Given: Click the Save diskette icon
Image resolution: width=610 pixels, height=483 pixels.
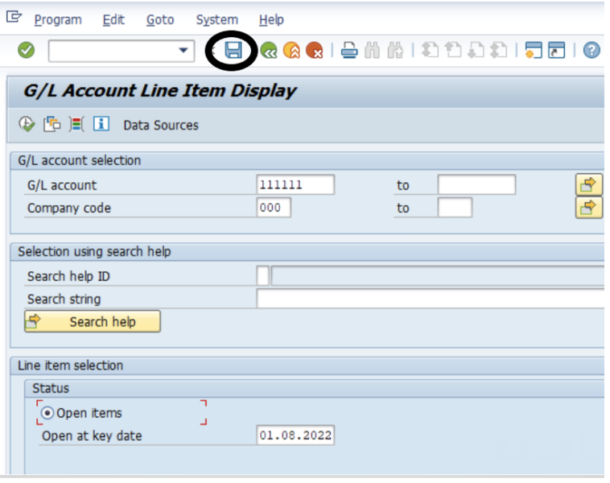Looking at the screenshot, I should tap(233, 50).
